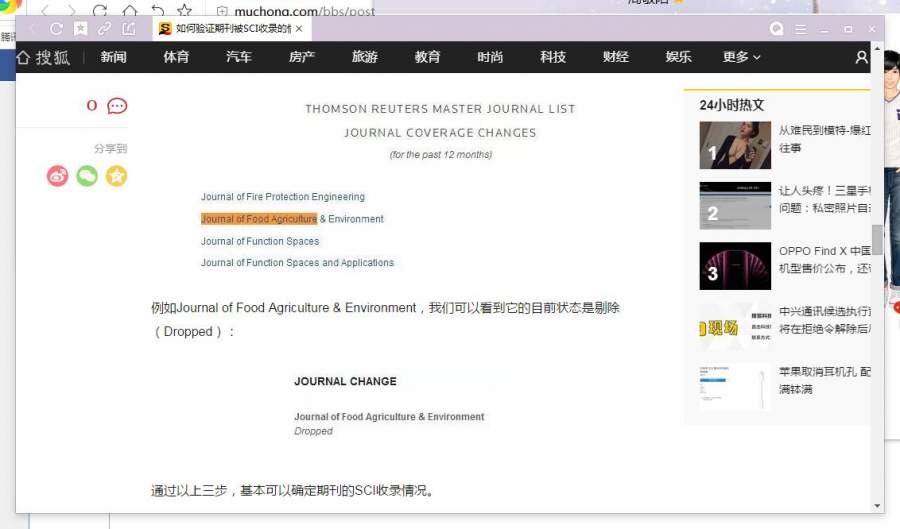Open the page in new window icon
The width and height of the screenshot is (900, 529).
[x=129, y=29]
